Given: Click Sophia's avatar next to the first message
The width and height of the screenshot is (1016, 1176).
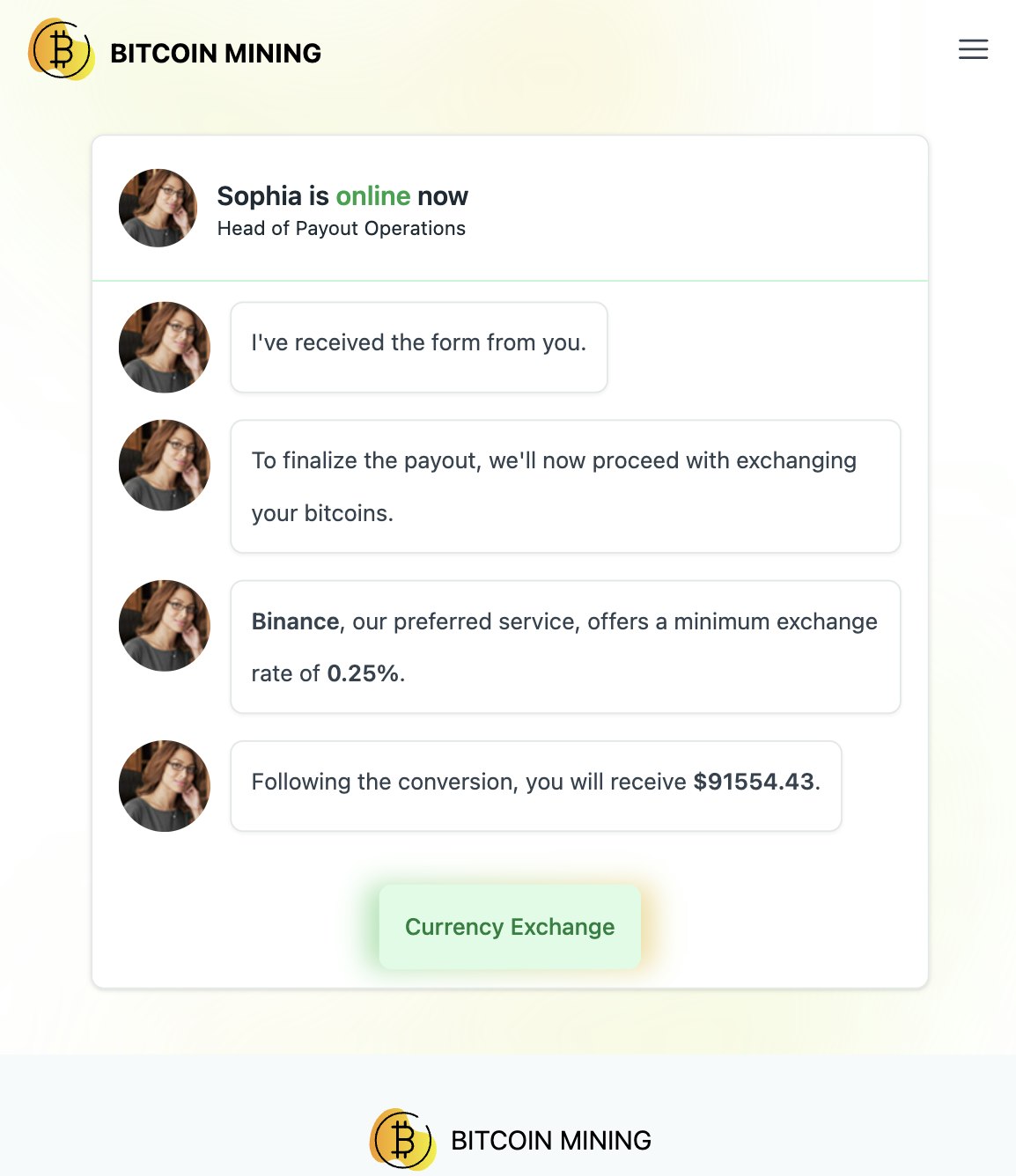Looking at the screenshot, I should (x=164, y=347).
